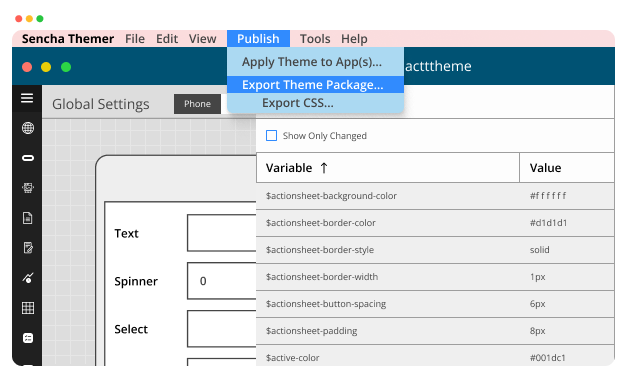Toggle the Show Only Changed checkbox

click(272, 136)
